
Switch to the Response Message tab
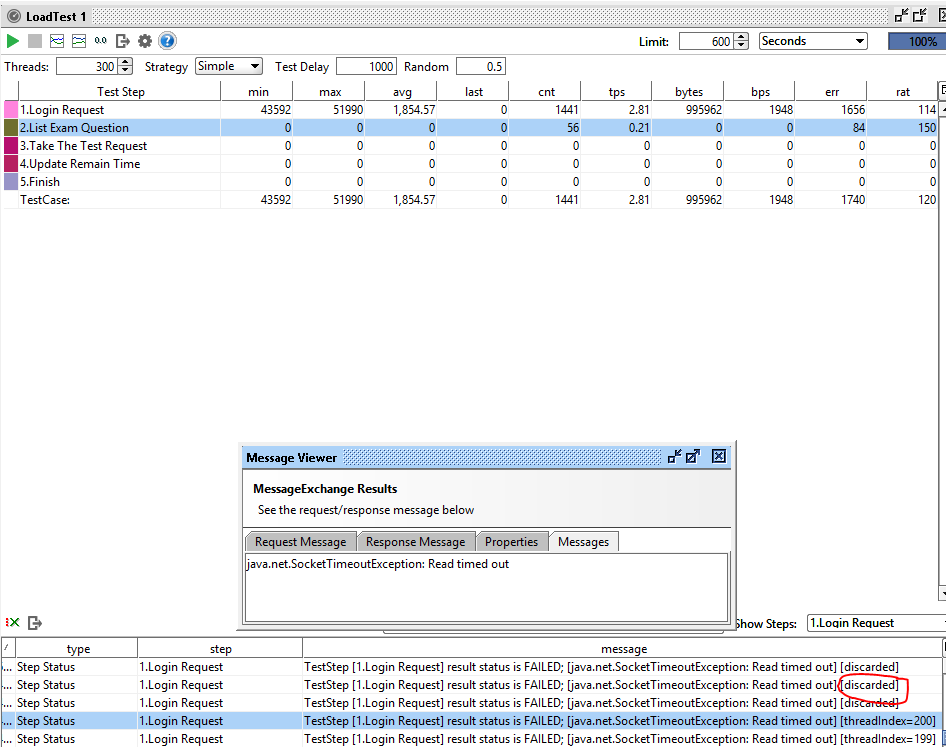coord(415,542)
